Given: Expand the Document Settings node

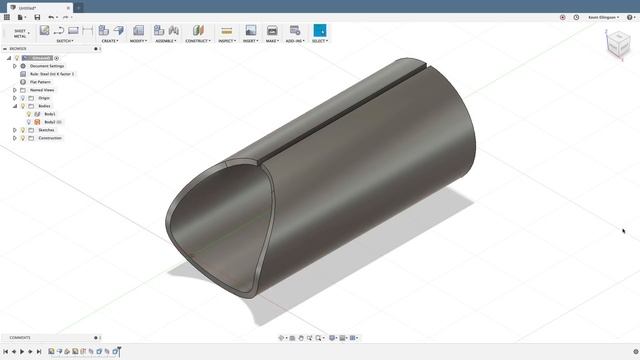Looking at the screenshot, I should 15,66.
